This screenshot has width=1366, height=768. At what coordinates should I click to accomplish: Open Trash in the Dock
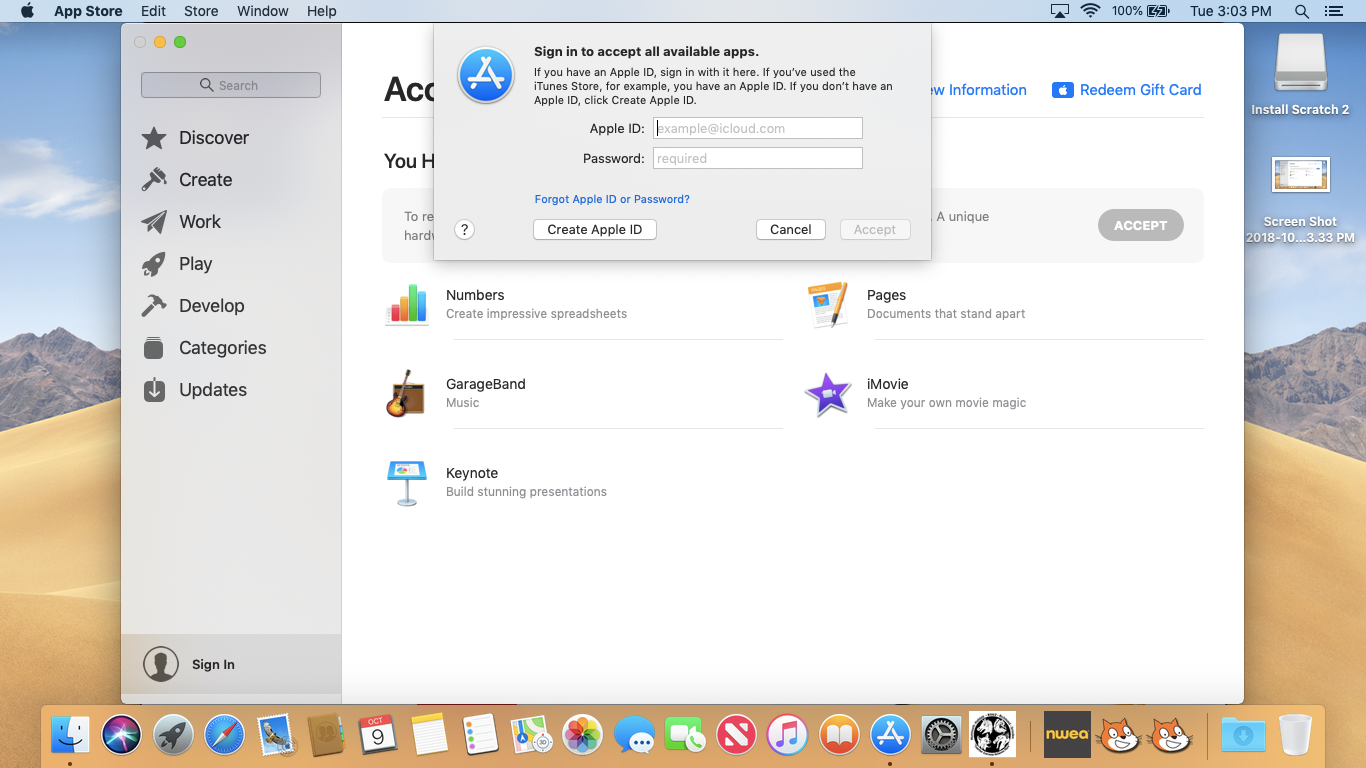pos(1295,735)
